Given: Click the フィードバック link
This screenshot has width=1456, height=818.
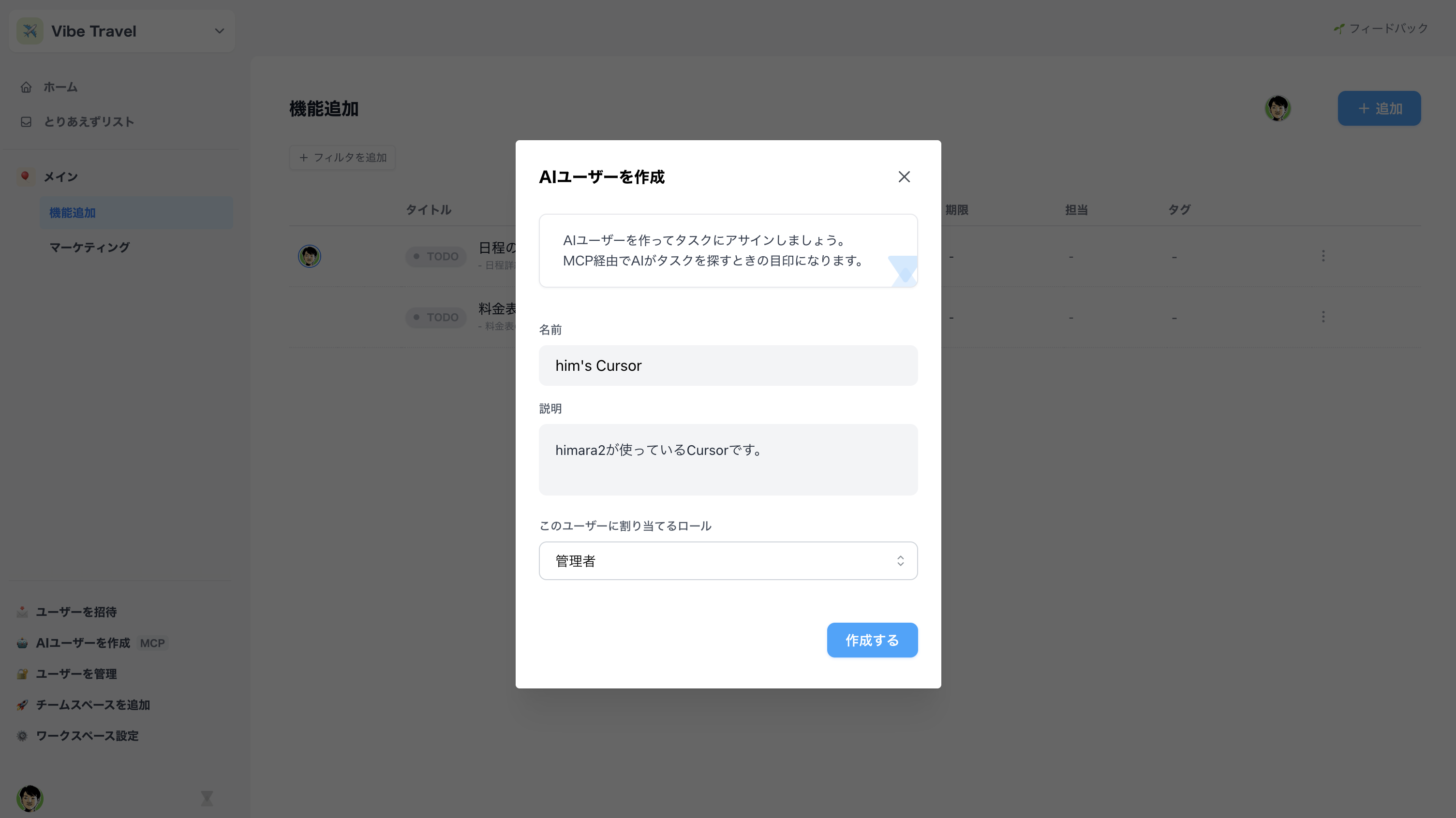Looking at the screenshot, I should click(1381, 28).
